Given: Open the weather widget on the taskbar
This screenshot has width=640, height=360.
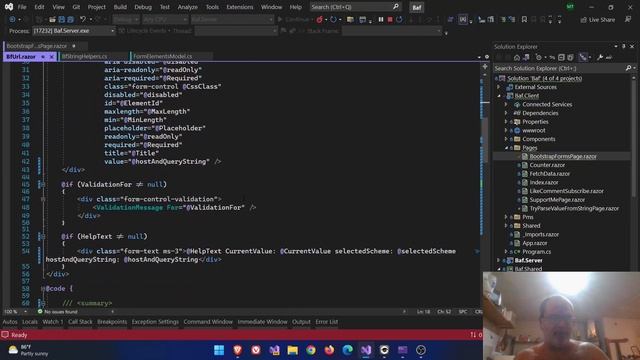Looking at the screenshot, I should [x=29, y=350].
